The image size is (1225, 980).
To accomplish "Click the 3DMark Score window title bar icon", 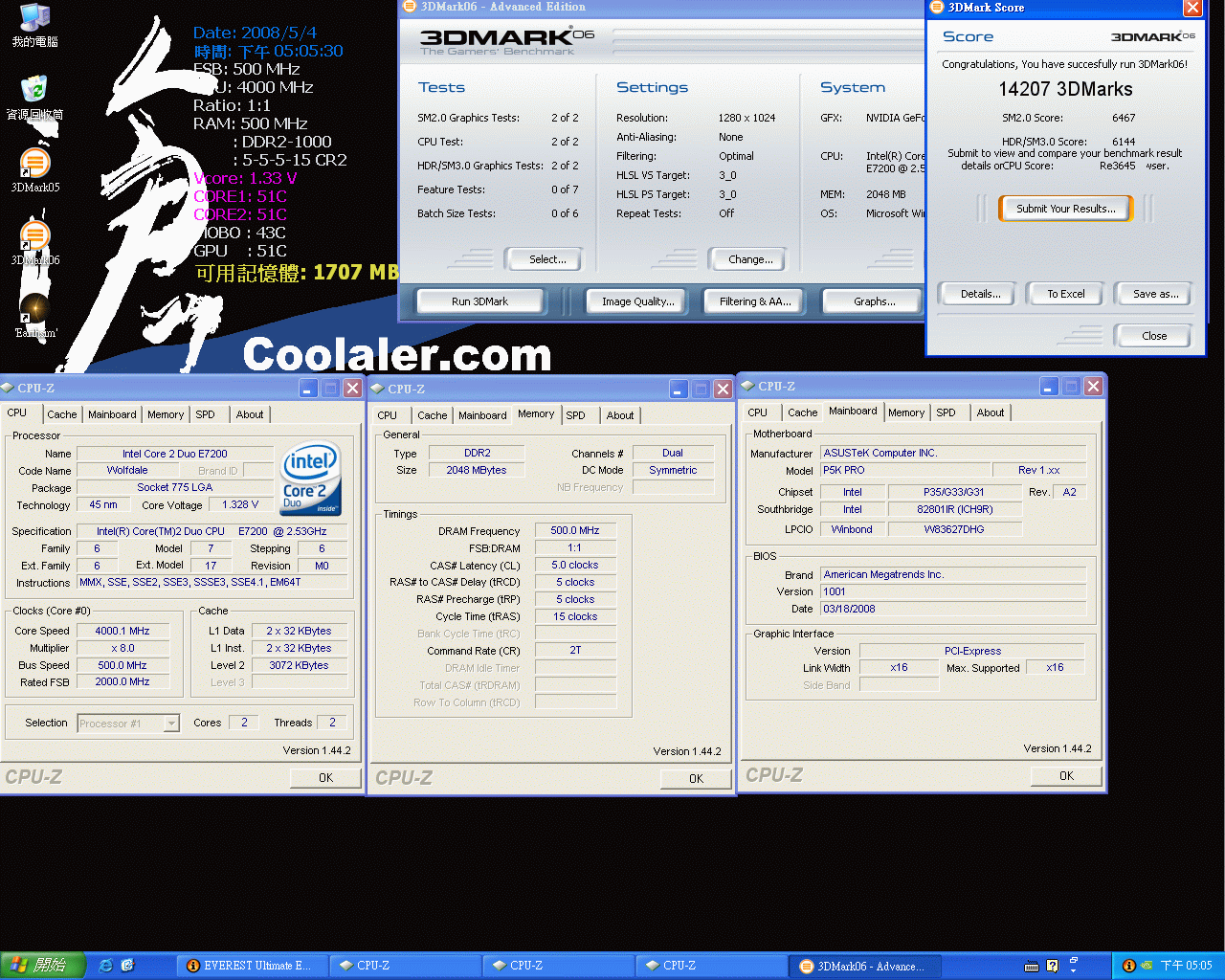I will (x=937, y=8).
